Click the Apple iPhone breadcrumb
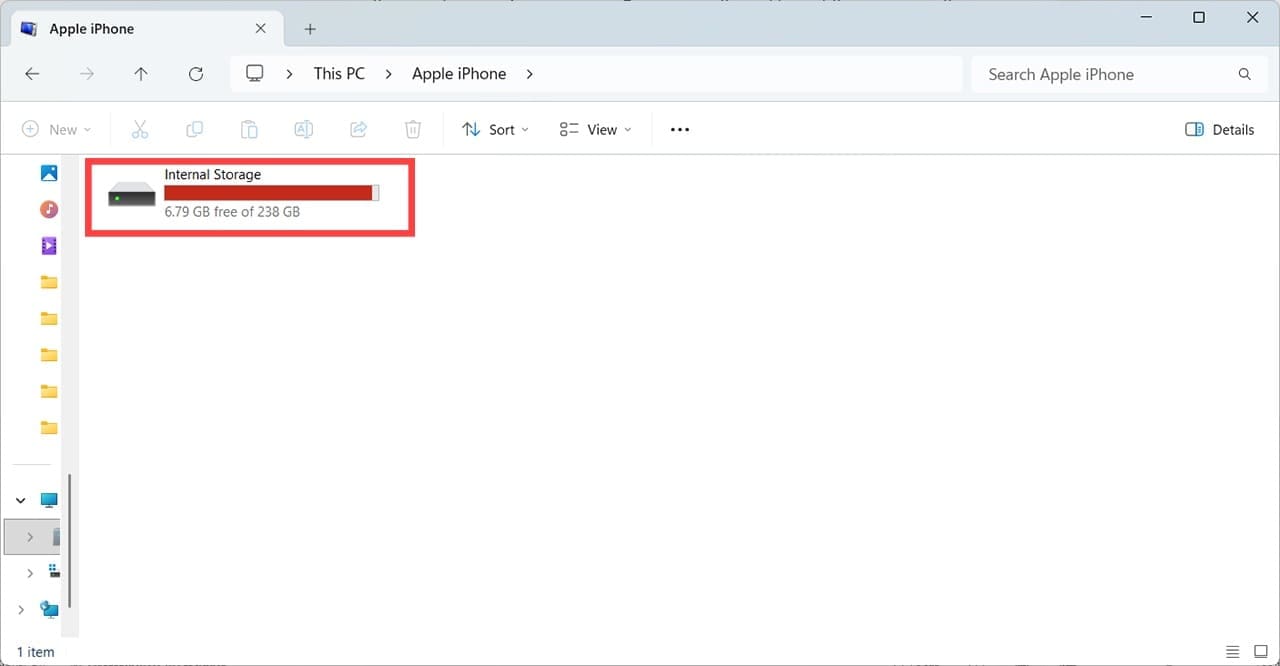The height and width of the screenshot is (666, 1280). click(459, 74)
